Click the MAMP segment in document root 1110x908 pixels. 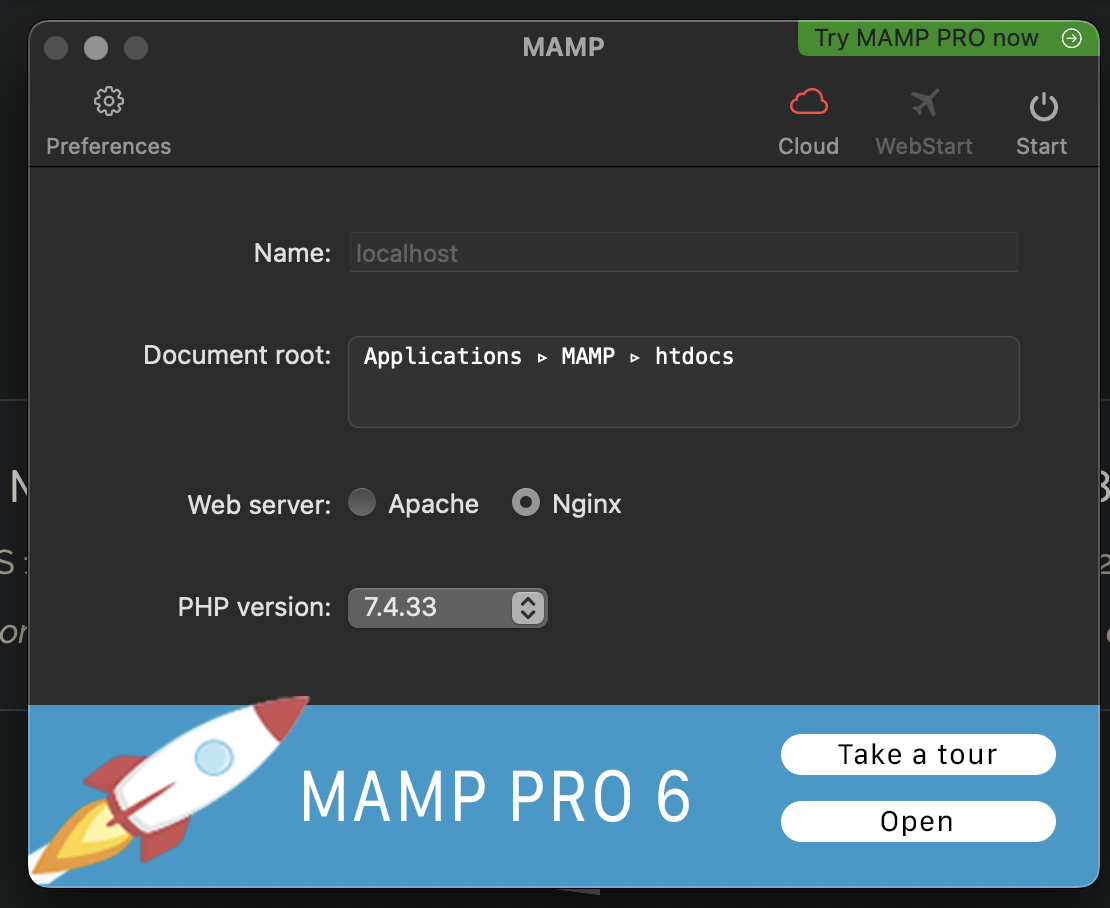coord(588,356)
